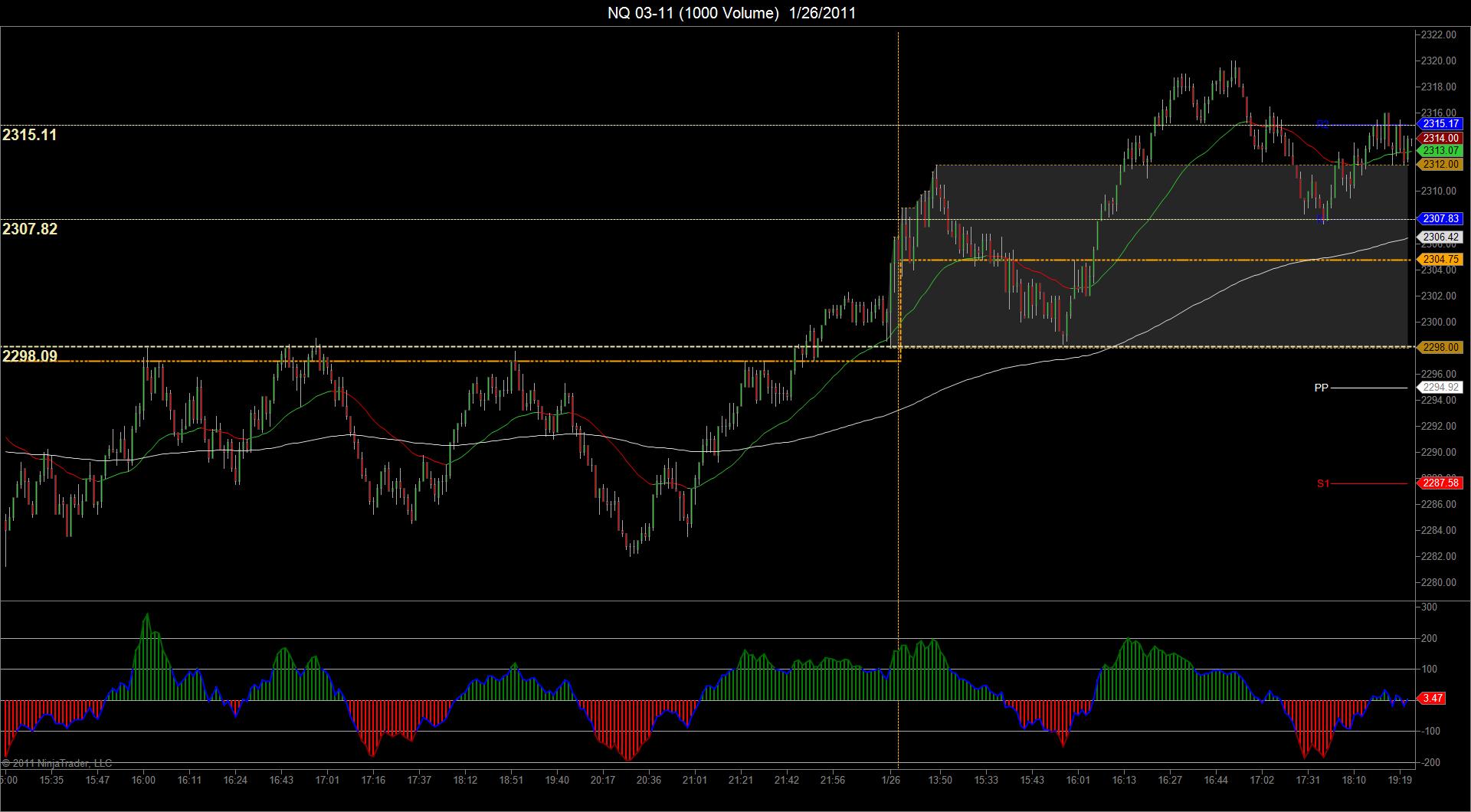Viewport: 1471px width, 812px height.
Task: Select the 2312.00 gold price marker
Action: [1440, 164]
